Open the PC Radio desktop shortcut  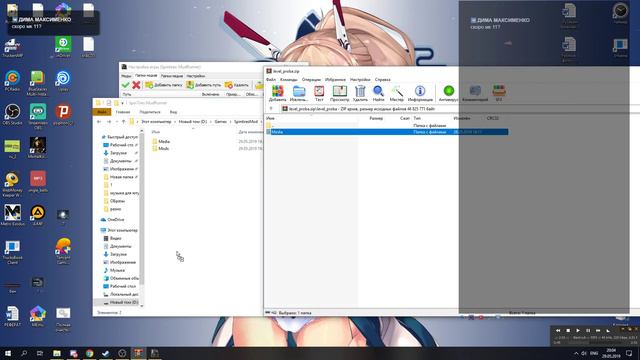(x=12, y=81)
